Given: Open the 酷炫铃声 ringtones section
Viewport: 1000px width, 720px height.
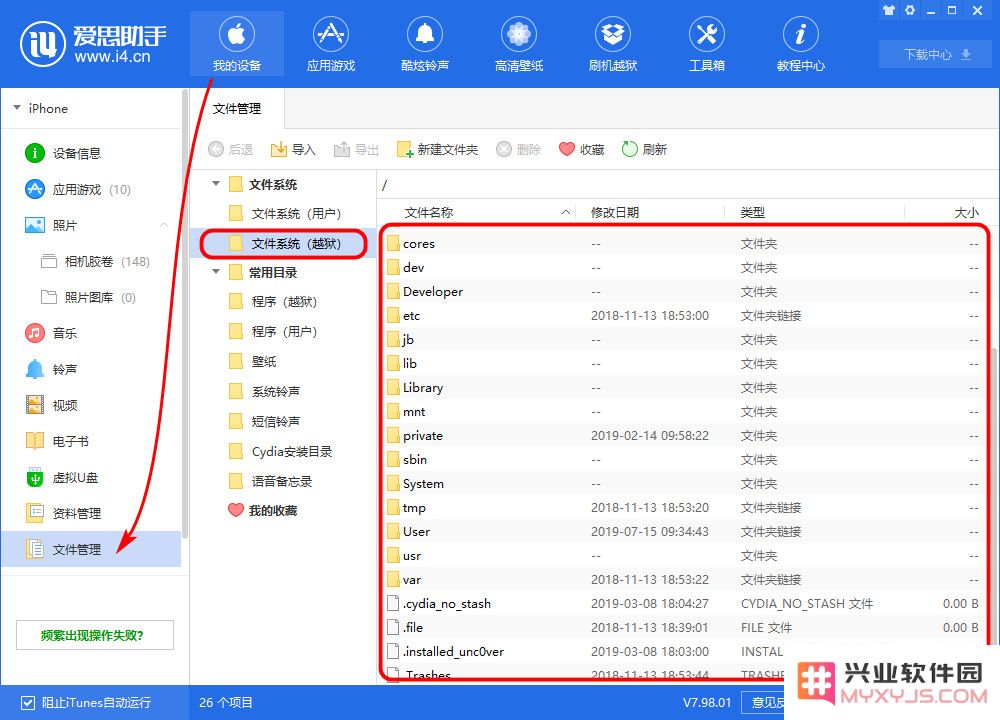Looking at the screenshot, I should (425, 43).
